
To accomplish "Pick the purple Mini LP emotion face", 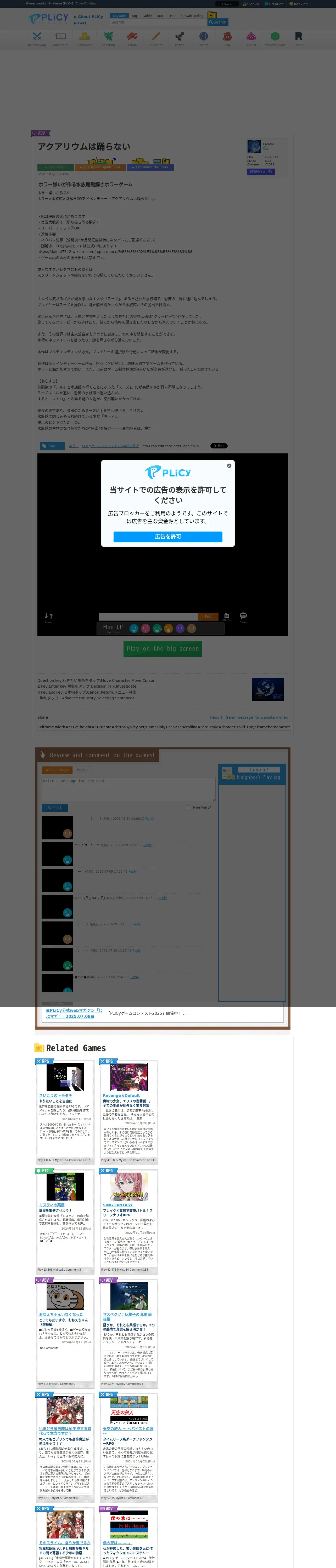I will tap(180, 628).
